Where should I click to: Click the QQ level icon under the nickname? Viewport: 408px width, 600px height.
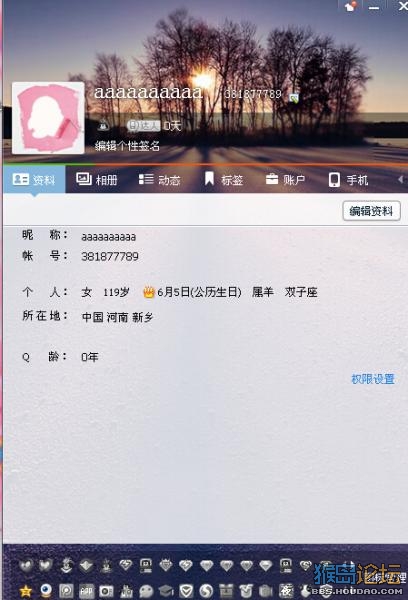pyautogui.click(x=103, y=125)
